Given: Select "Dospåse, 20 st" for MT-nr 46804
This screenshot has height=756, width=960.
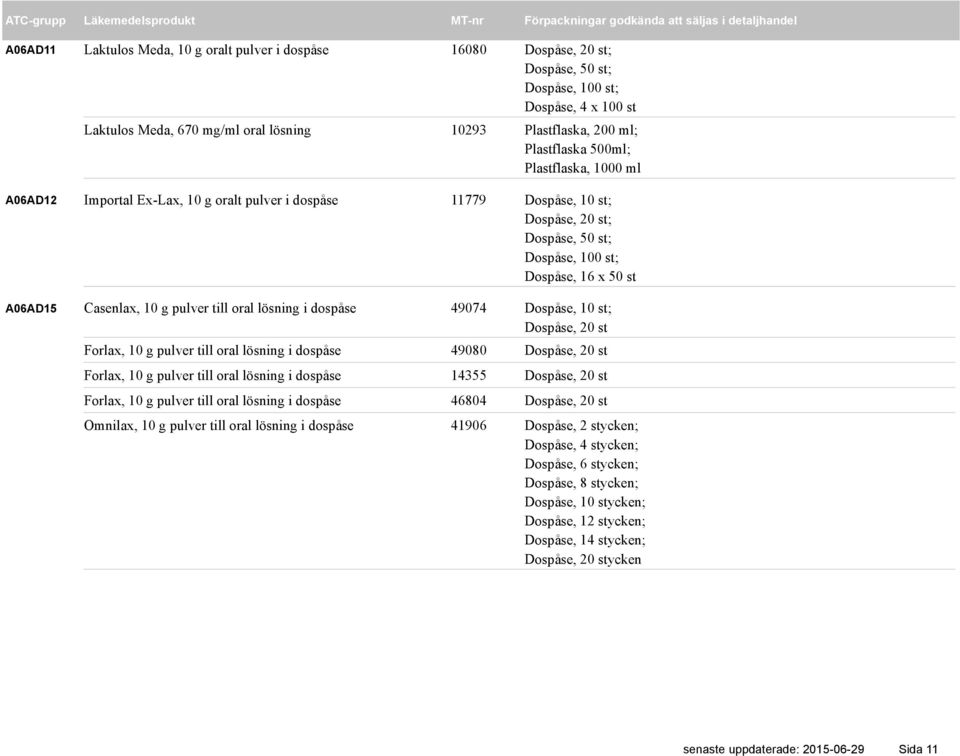Looking at the screenshot, I should [566, 401].
